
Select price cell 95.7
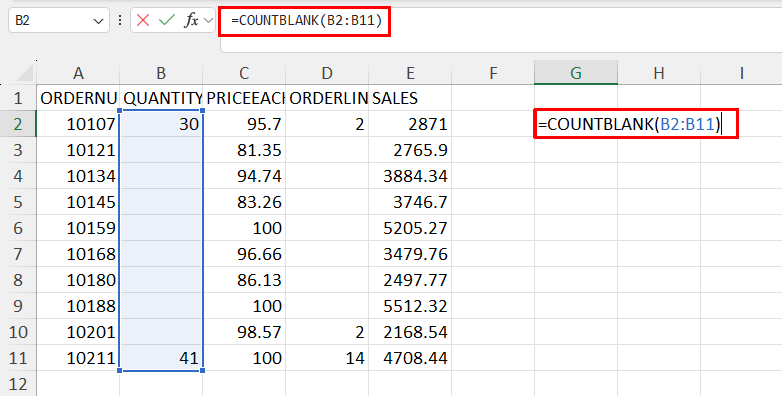point(244,124)
